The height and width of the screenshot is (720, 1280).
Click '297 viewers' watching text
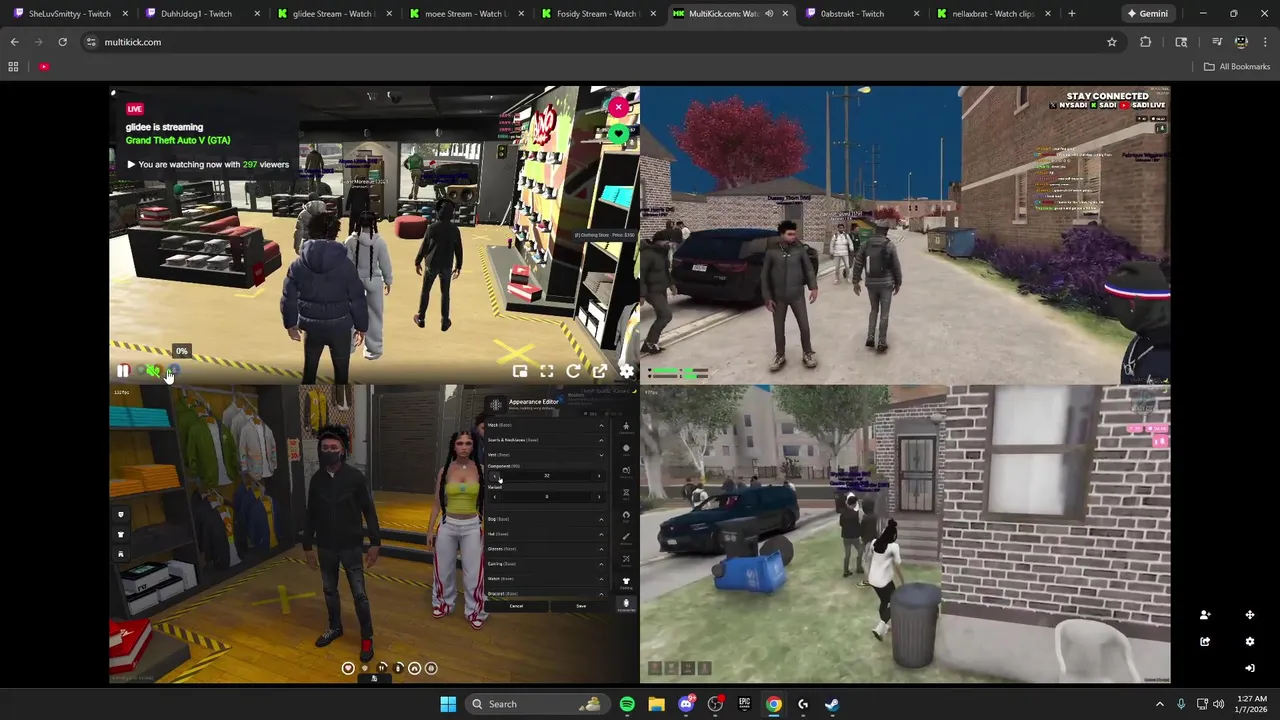pos(265,164)
